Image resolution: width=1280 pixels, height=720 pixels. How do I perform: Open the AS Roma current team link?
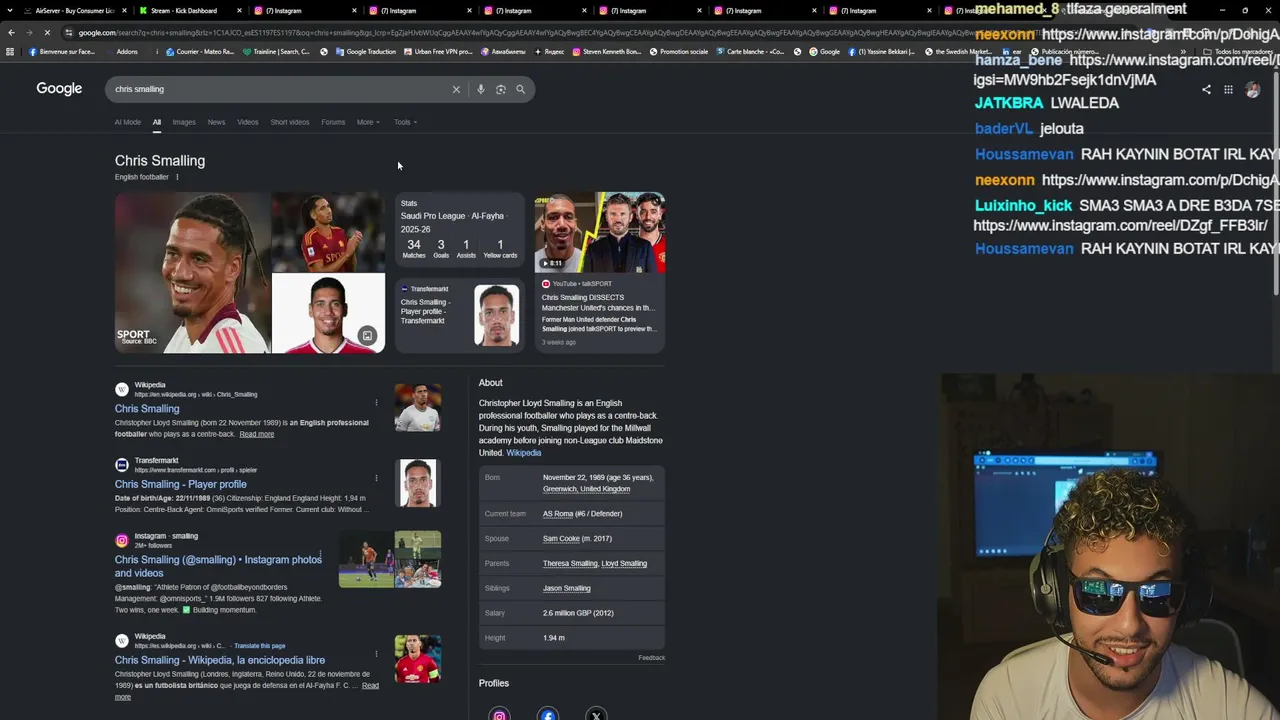pos(558,514)
